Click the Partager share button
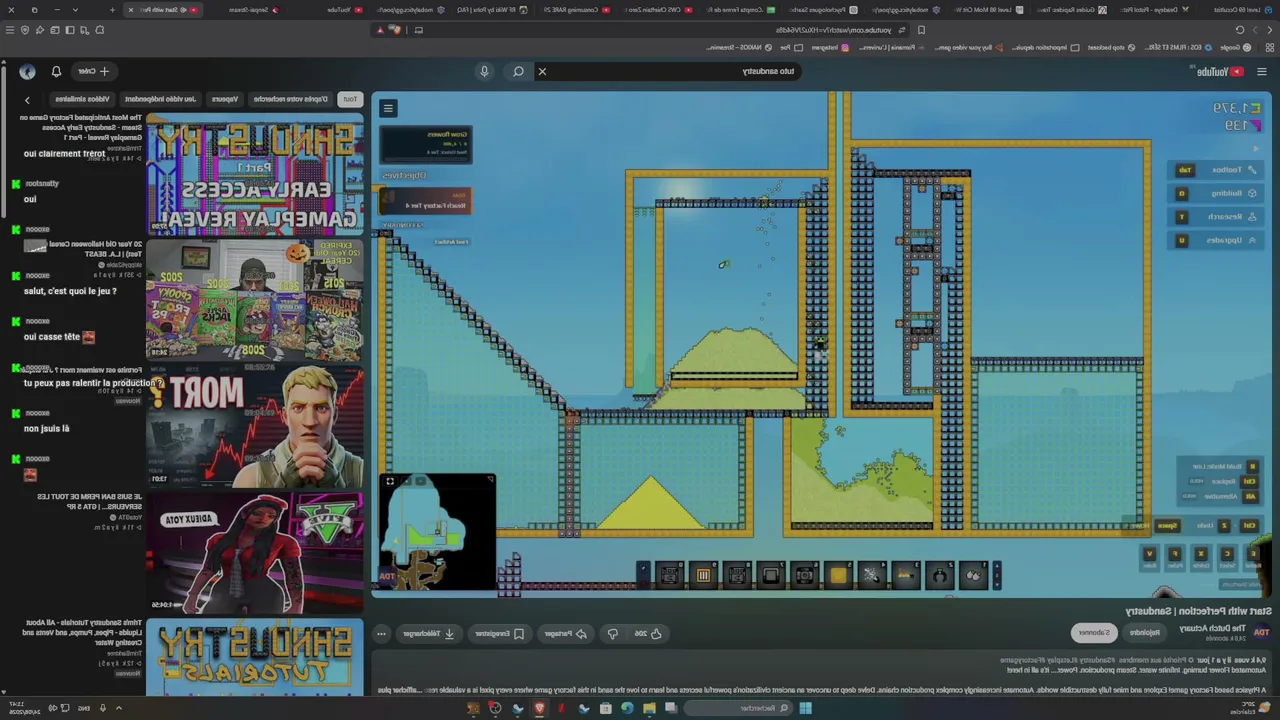 coord(567,633)
